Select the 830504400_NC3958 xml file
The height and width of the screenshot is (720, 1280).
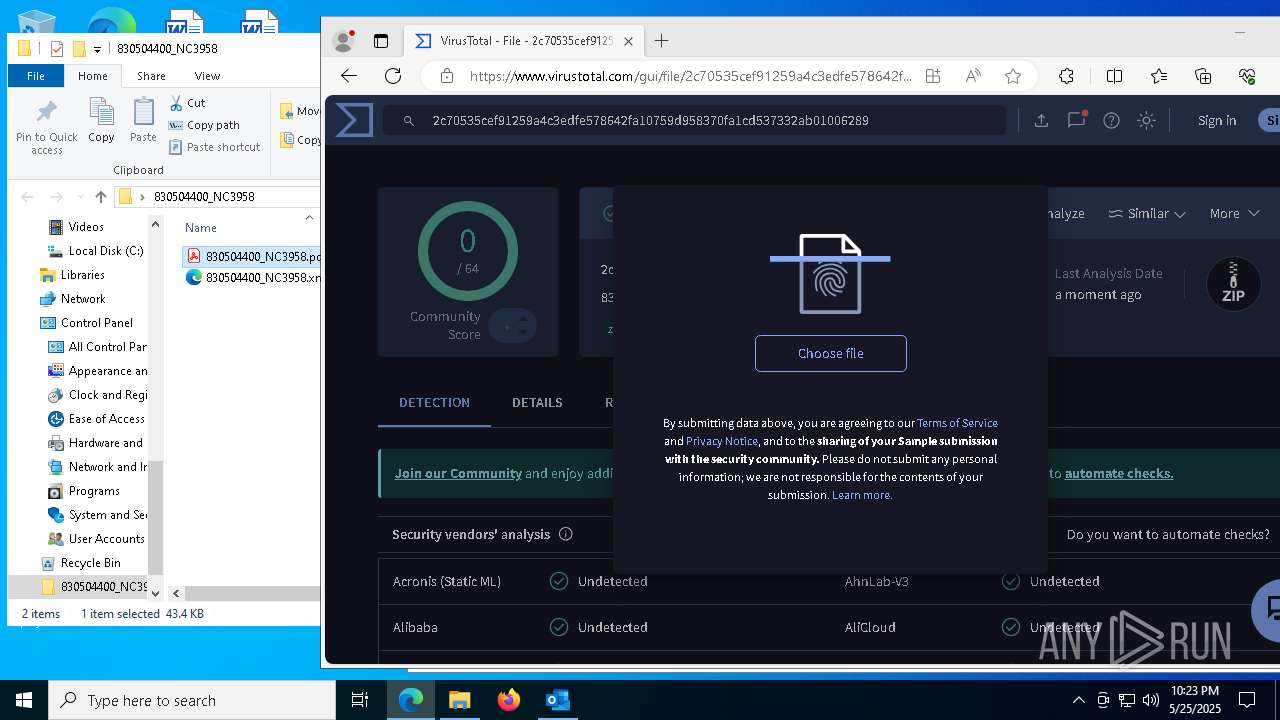(x=253, y=278)
